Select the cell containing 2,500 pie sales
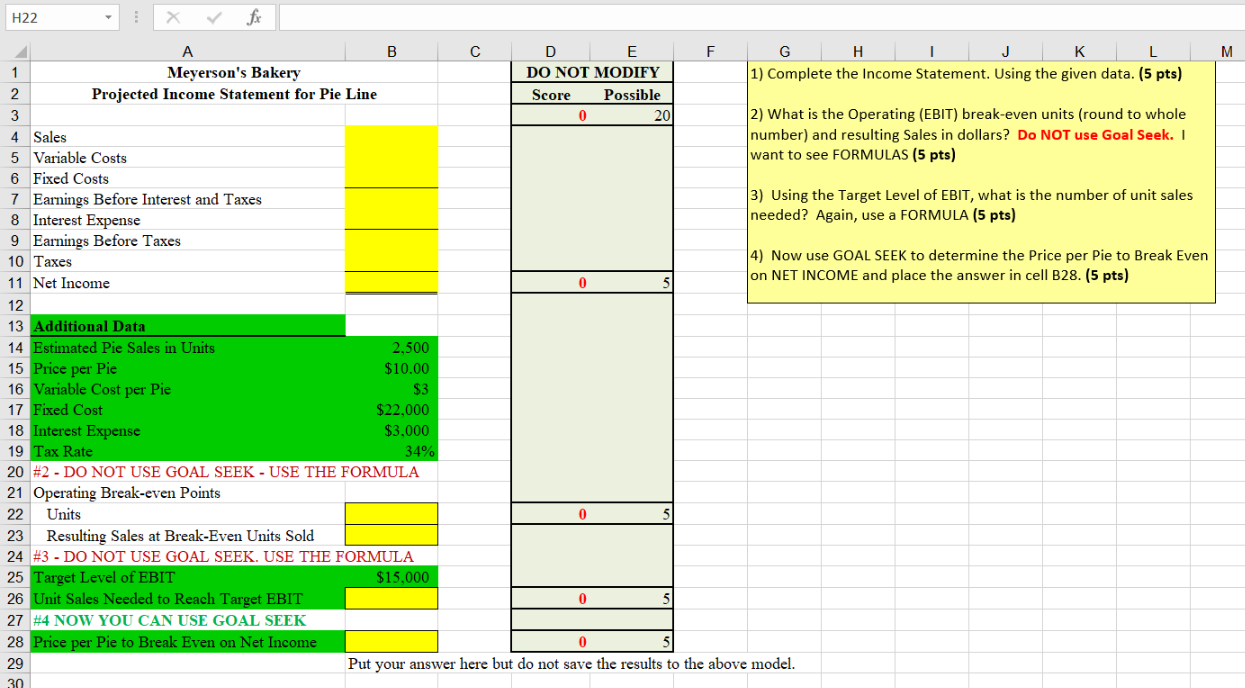The width and height of the screenshot is (1245, 688). click(x=391, y=347)
